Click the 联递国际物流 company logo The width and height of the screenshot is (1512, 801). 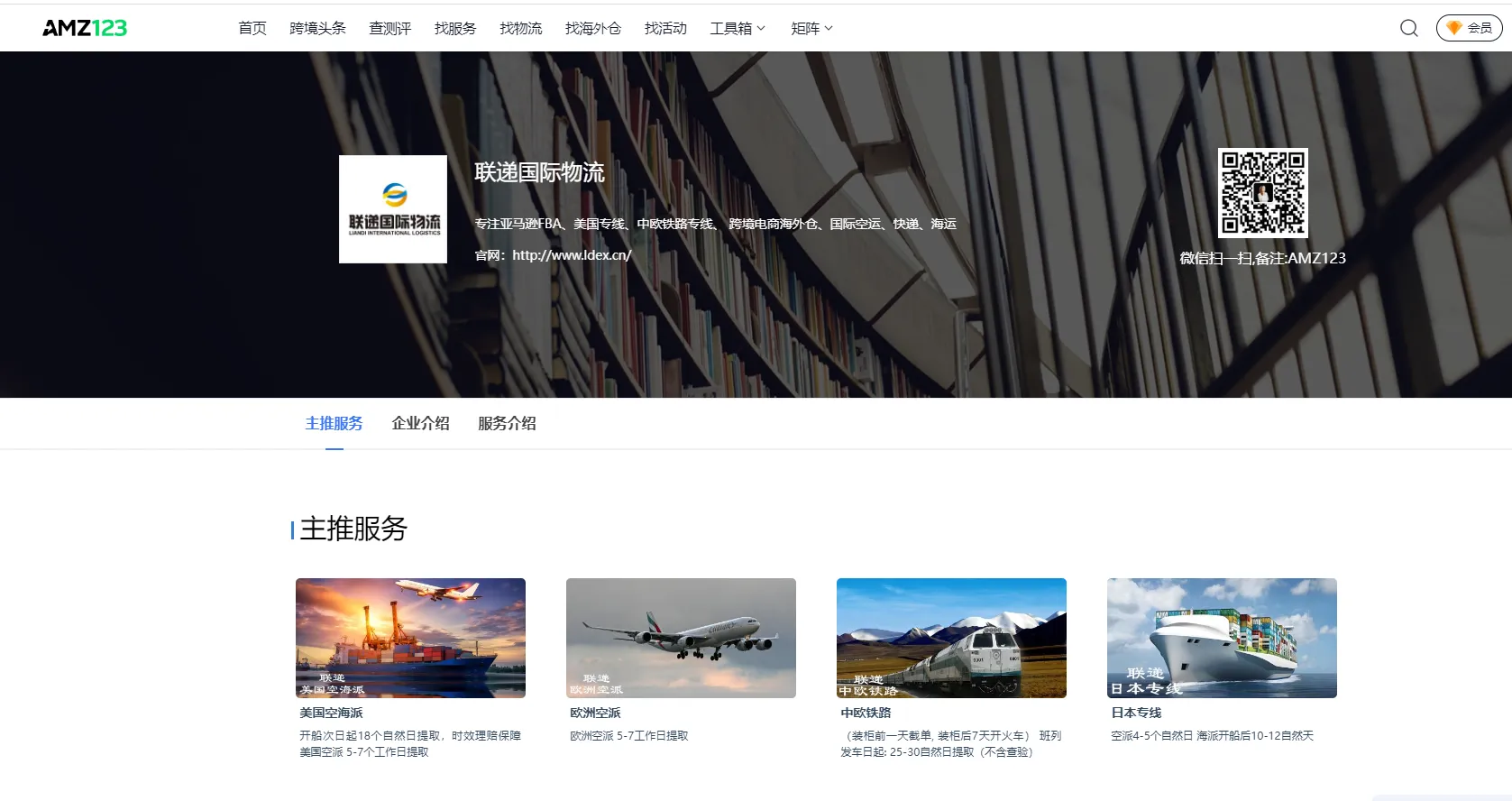pos(393,209)
